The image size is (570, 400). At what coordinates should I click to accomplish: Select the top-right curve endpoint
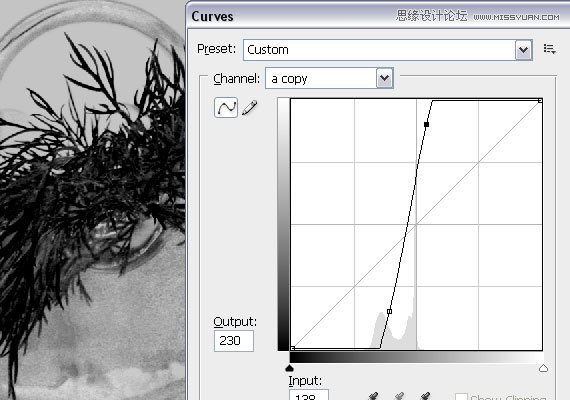pos(540,100)
